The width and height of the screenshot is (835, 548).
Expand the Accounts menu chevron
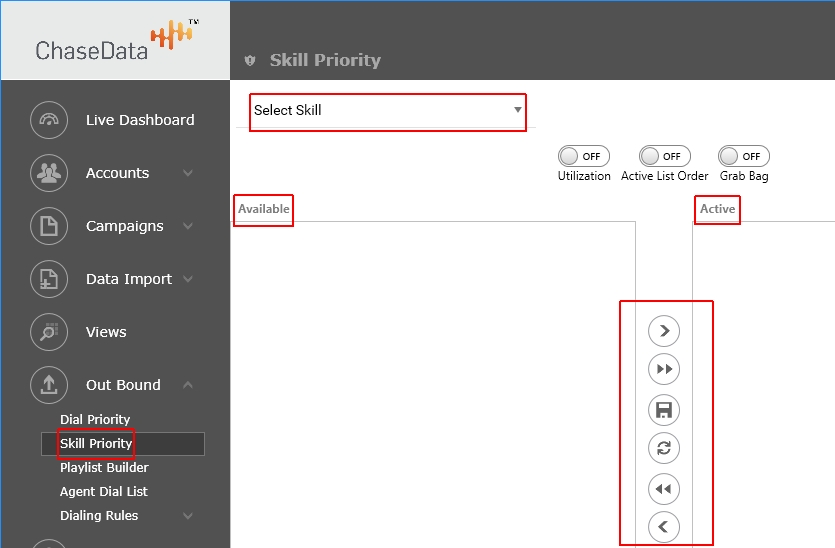[x=187, y=173]
